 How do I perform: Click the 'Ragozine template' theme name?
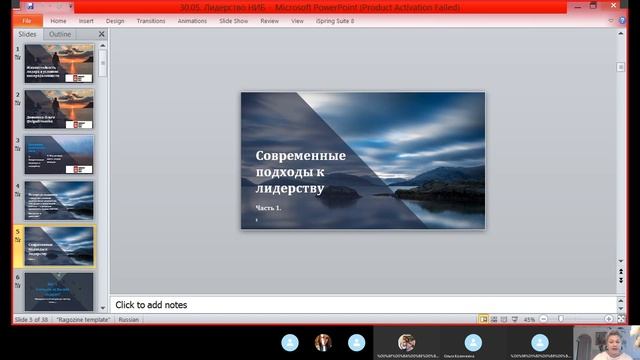tap(83, 319)
